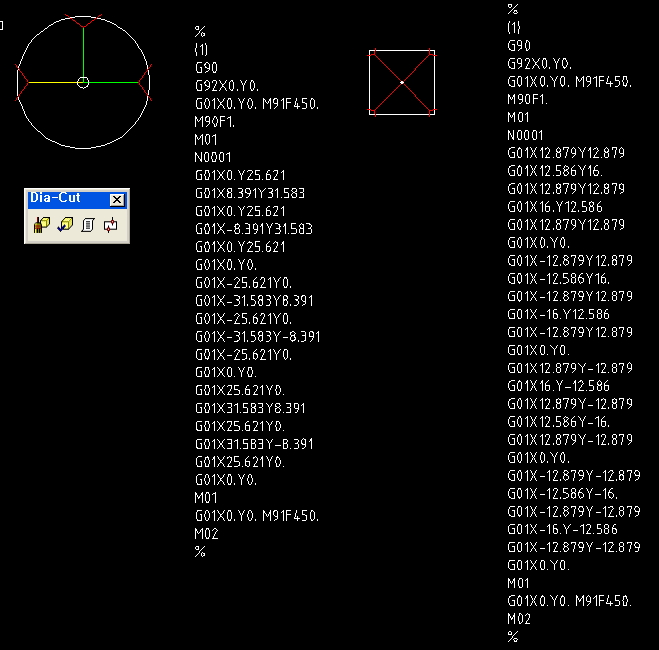The width and height of the screenshot is (659, 650).
Task: Click the brush-and-cube icon in Dia-Cut toolbar
Action: (x=42, y=225)
